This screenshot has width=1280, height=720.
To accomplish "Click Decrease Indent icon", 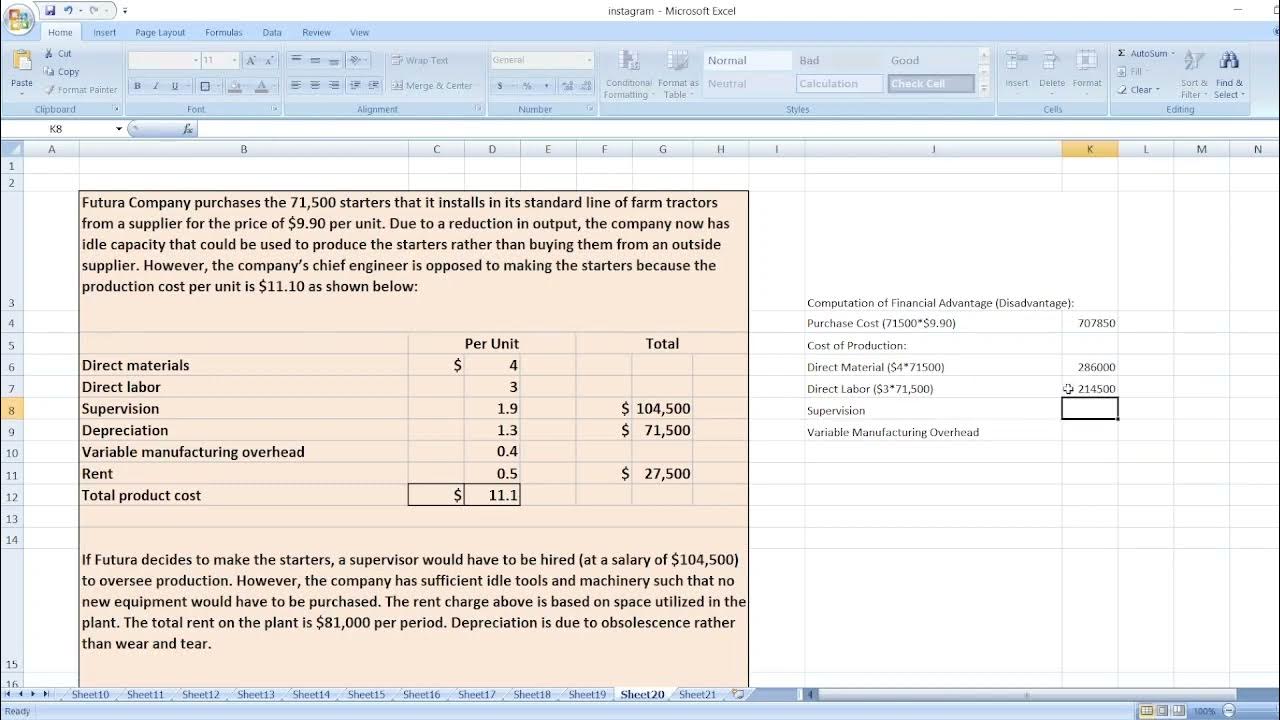I will [355, 86].
